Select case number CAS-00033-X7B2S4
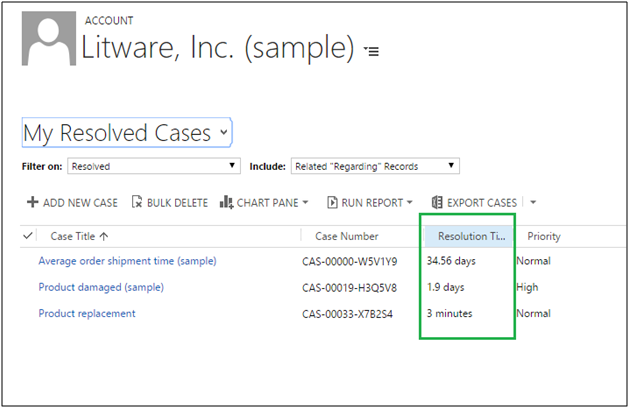The height and width of the screenshot is (408, 630). click(348, 314)
